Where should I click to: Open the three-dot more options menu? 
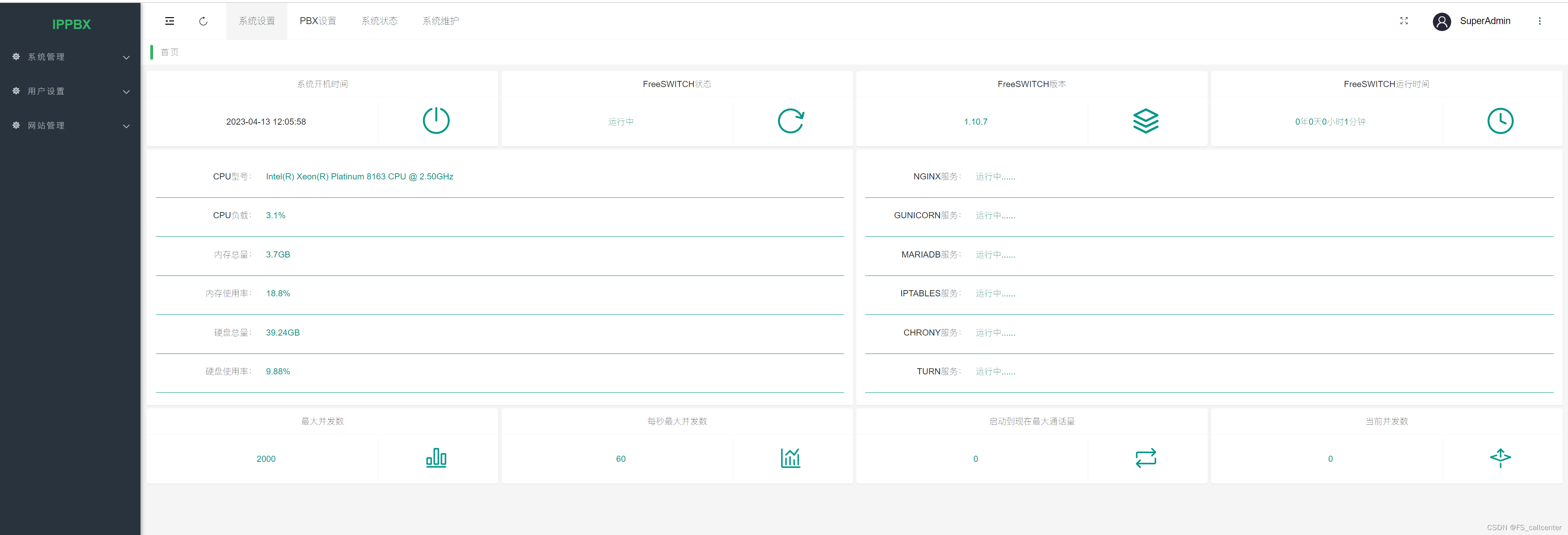[1539, 21]
